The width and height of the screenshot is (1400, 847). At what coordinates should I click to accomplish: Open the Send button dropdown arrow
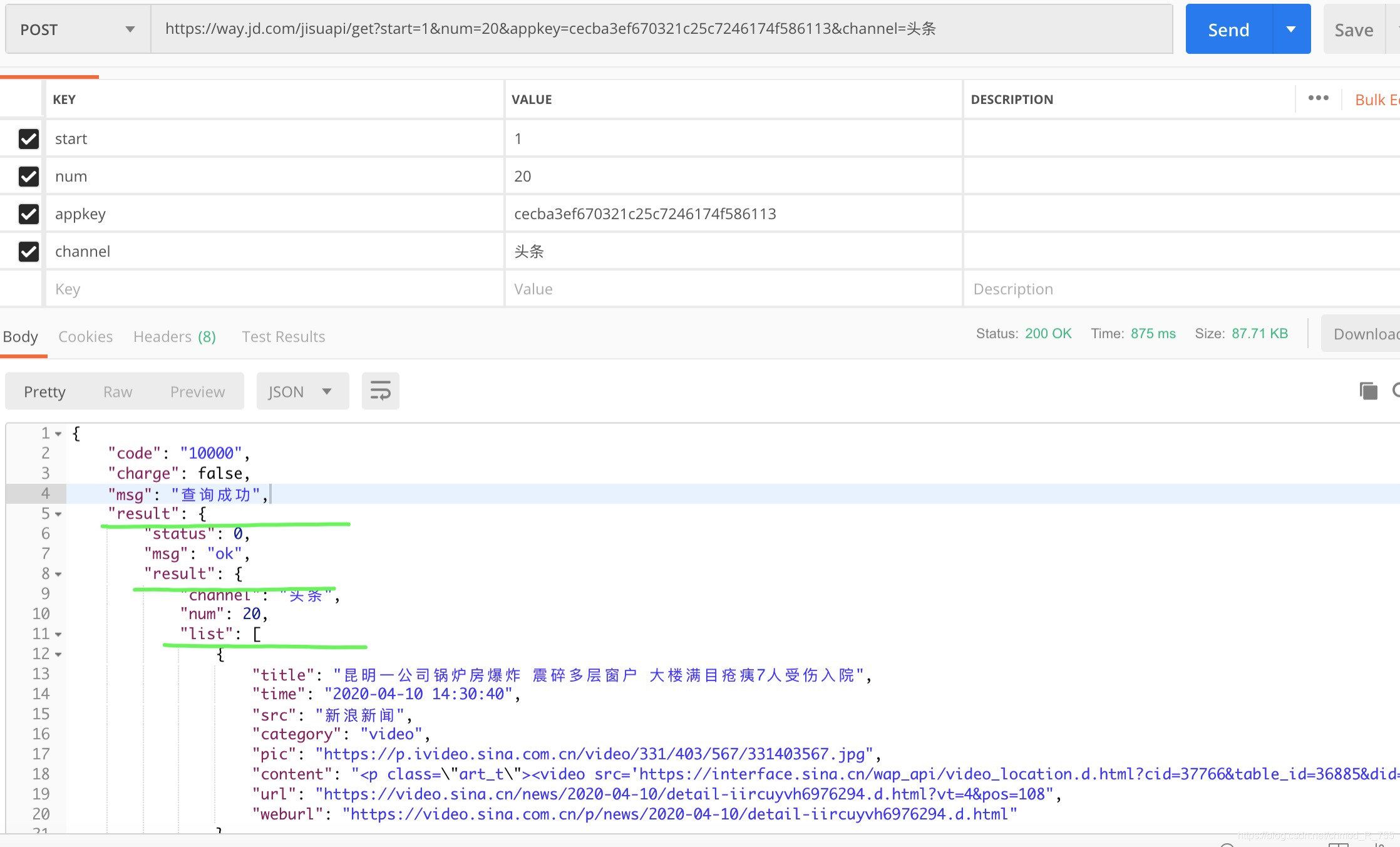tap(1290, 29)
